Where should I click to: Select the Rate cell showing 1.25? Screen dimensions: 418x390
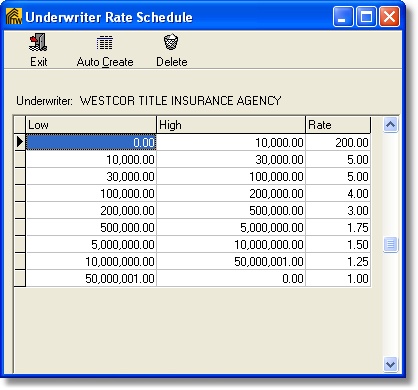pyautogui.click(x=338, y=261)
